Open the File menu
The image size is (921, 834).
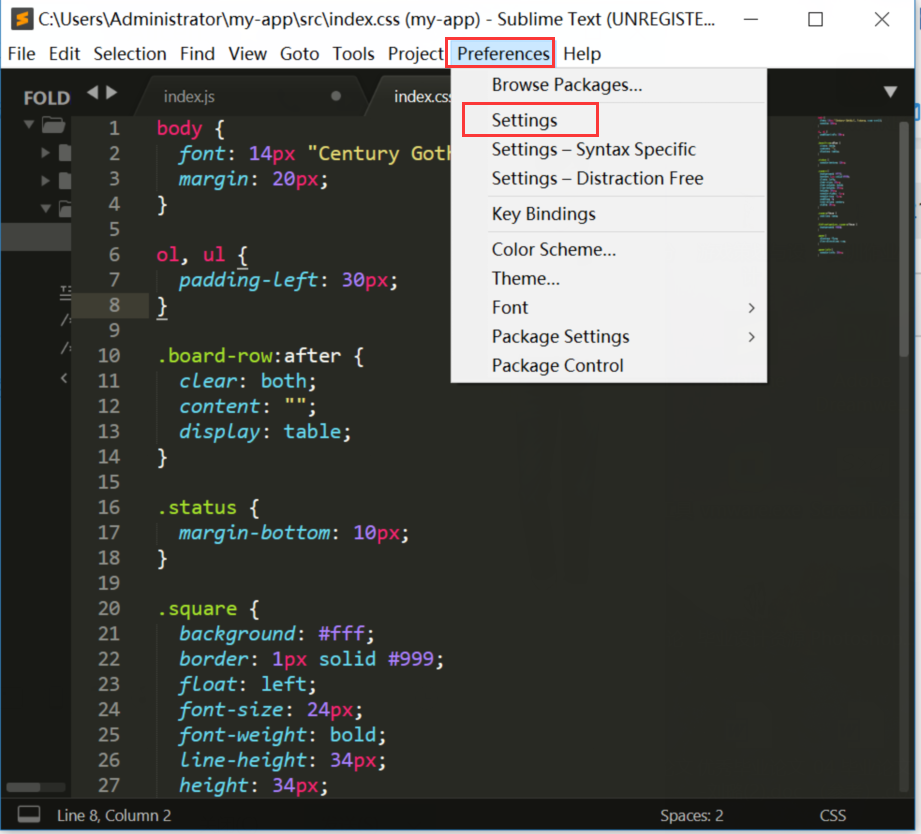point(22,53)
